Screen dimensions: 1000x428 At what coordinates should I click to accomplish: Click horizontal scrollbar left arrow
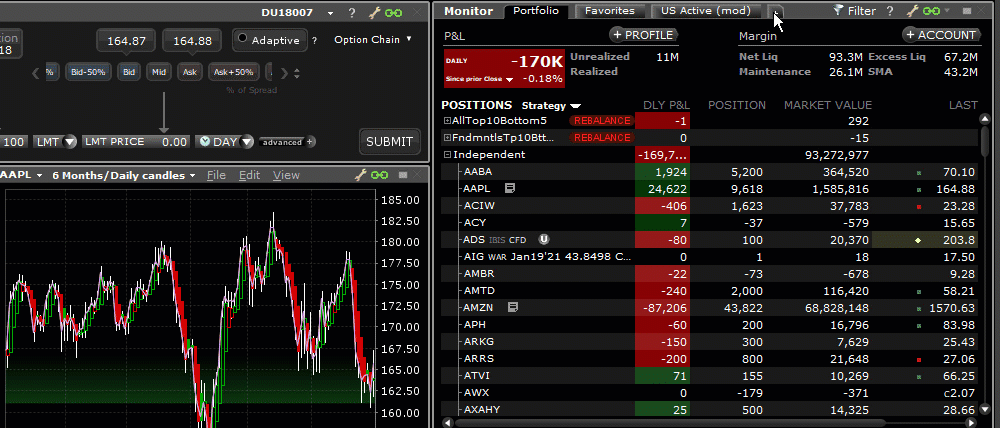447,422
